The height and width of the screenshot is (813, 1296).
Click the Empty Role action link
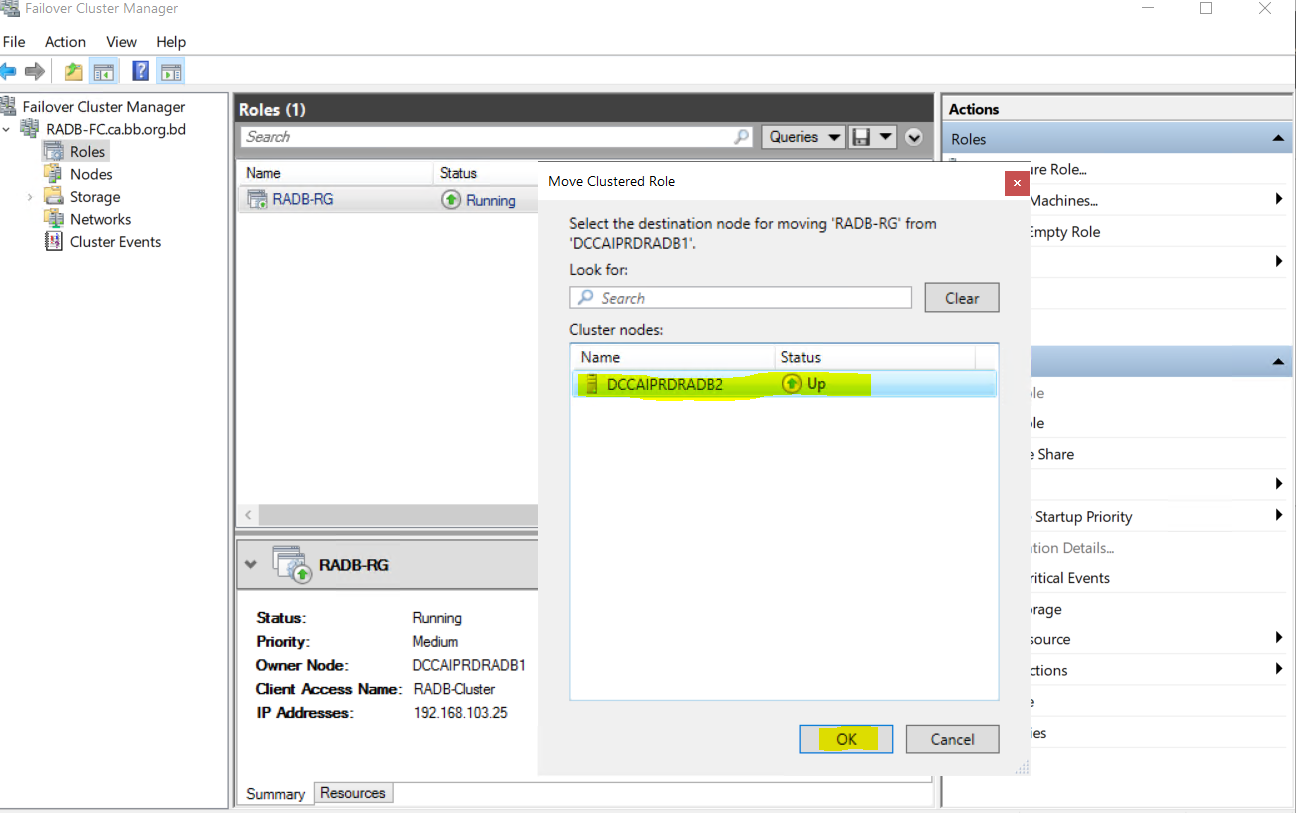pyautogui.click(x=1065, y=232)
